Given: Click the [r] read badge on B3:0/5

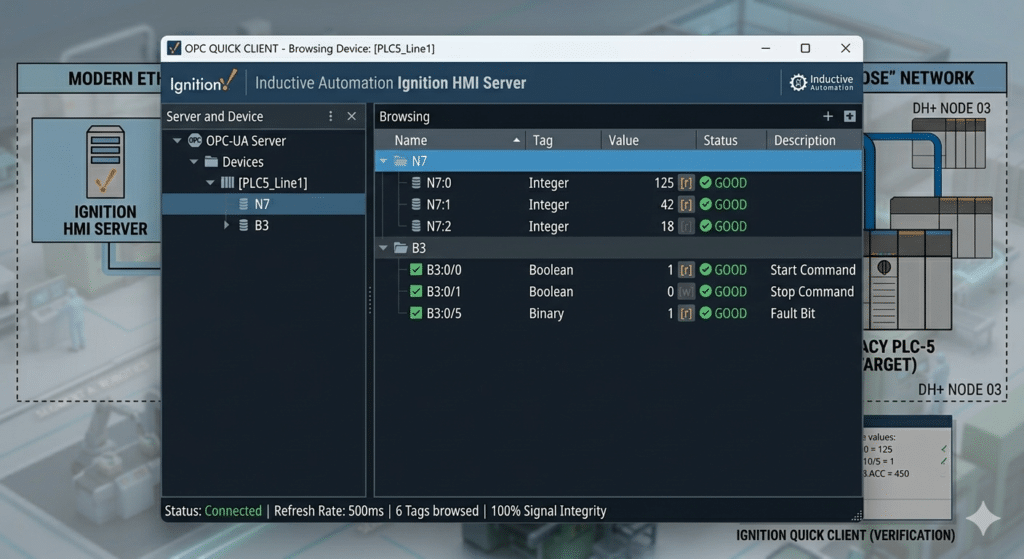Looking at the screenshot, I should pyautogui.click(x=686, y=313).
